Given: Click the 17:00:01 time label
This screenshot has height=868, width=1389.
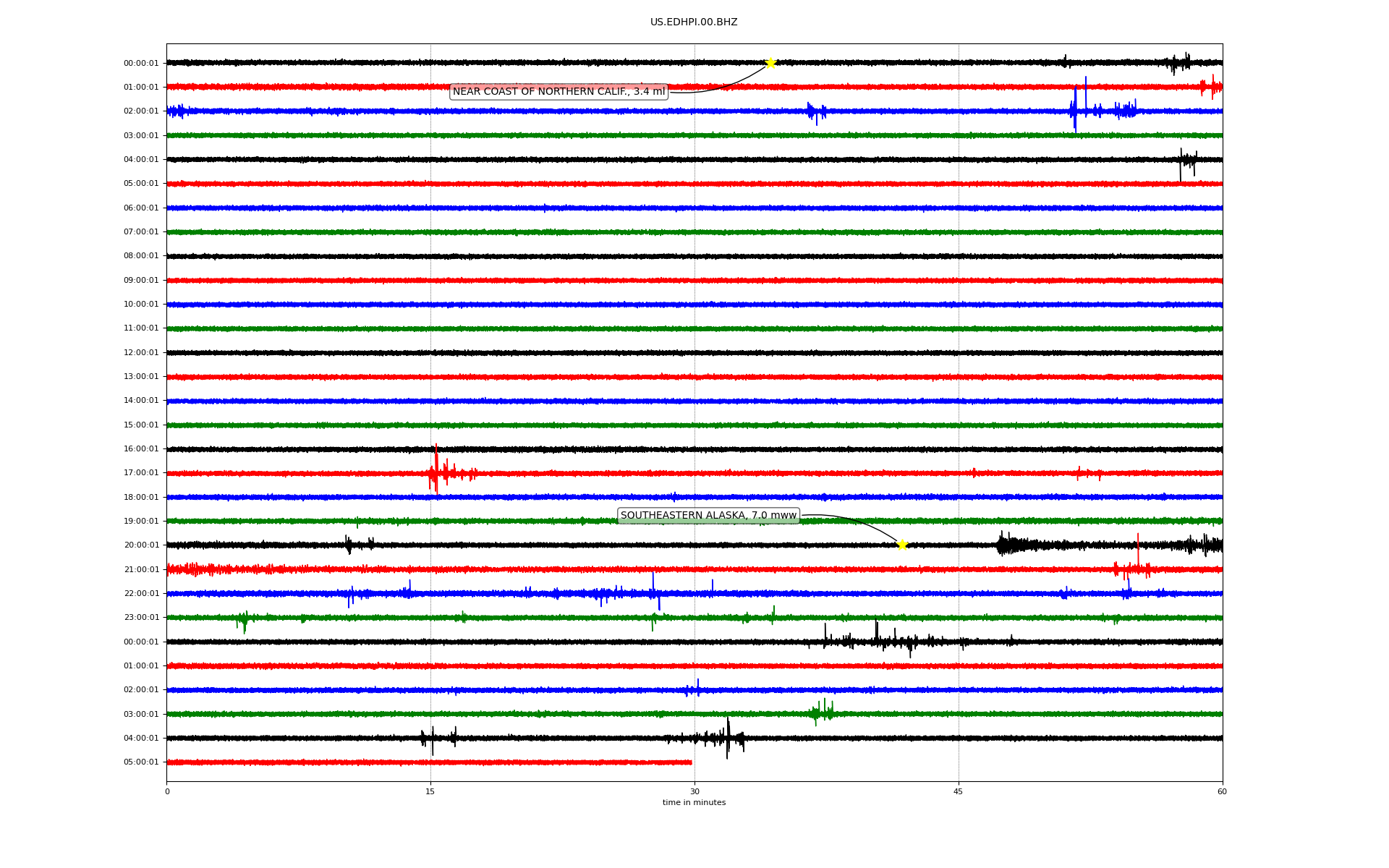Looking at the screenshot, I should 141,473.
